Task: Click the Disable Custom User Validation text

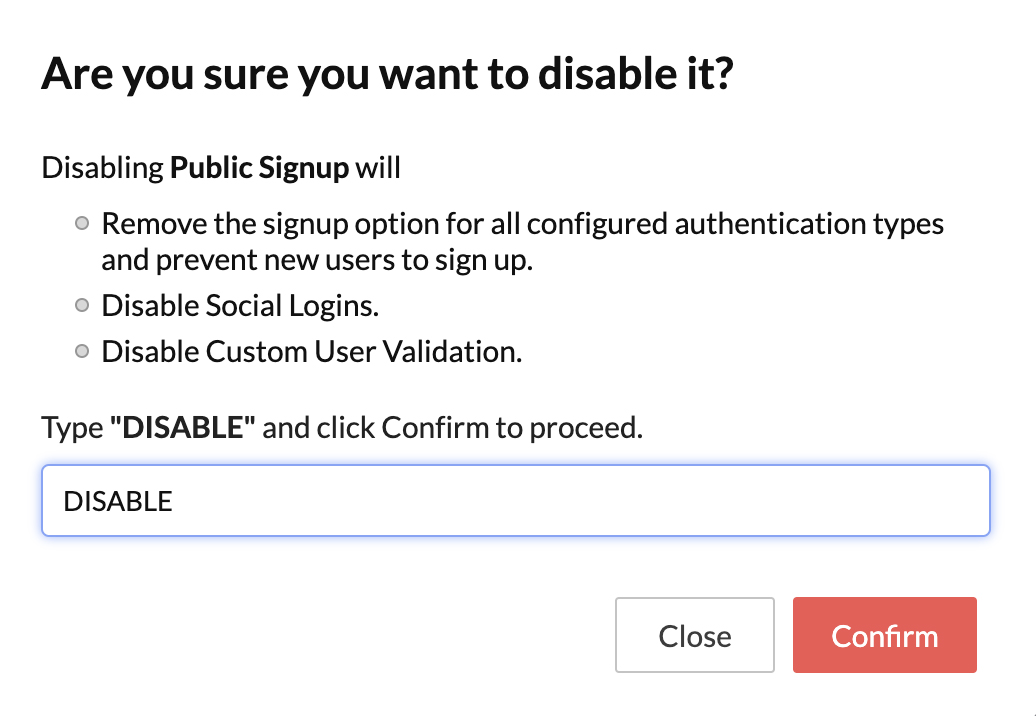Action: tap(310, 351)
